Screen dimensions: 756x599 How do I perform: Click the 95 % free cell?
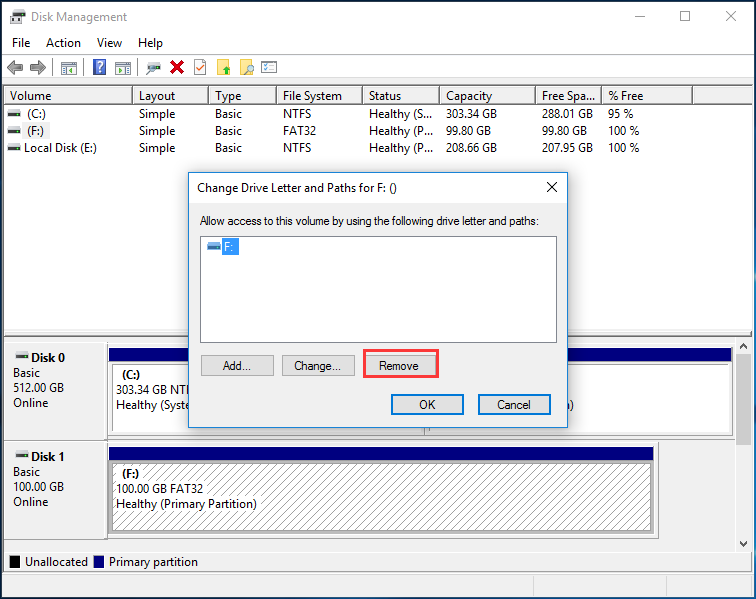coord(620,114)
